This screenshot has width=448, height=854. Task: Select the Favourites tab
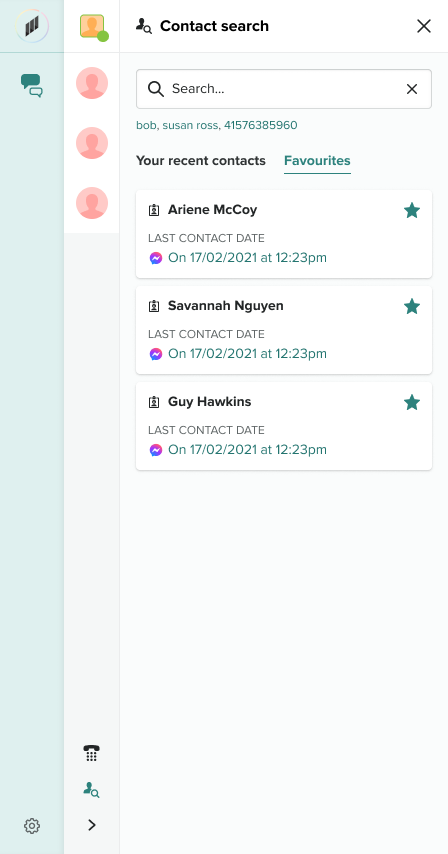317,161
